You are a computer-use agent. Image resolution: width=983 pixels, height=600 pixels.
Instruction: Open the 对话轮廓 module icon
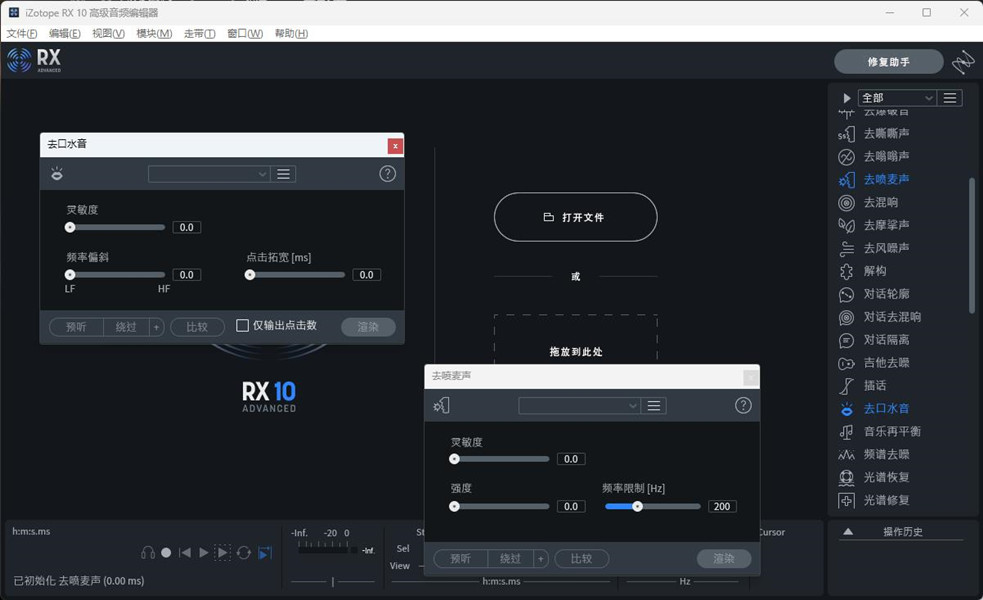coord(846,294)
